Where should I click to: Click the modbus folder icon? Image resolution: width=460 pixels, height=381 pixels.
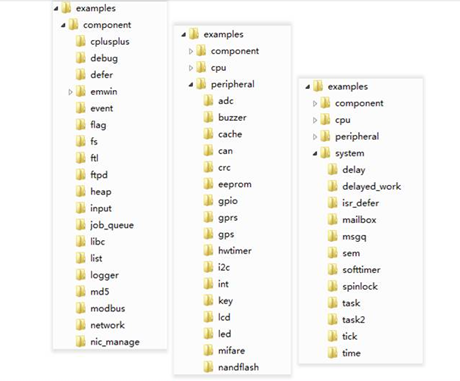click(80, 308)
